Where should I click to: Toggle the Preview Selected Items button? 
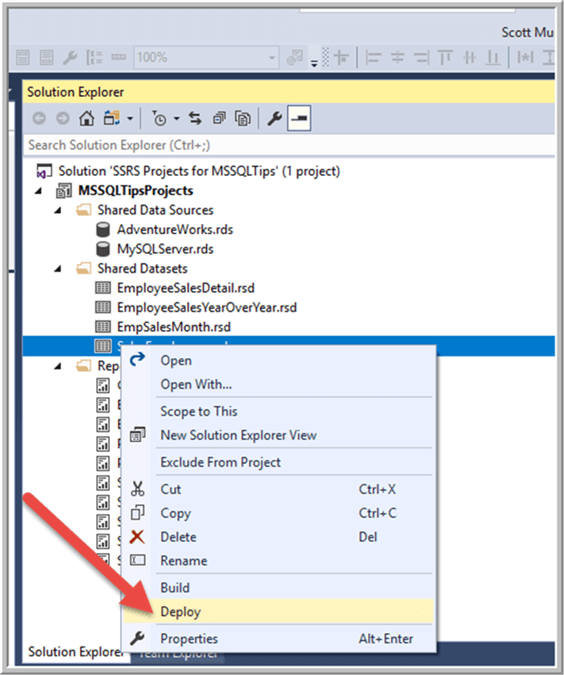(299, 118)
